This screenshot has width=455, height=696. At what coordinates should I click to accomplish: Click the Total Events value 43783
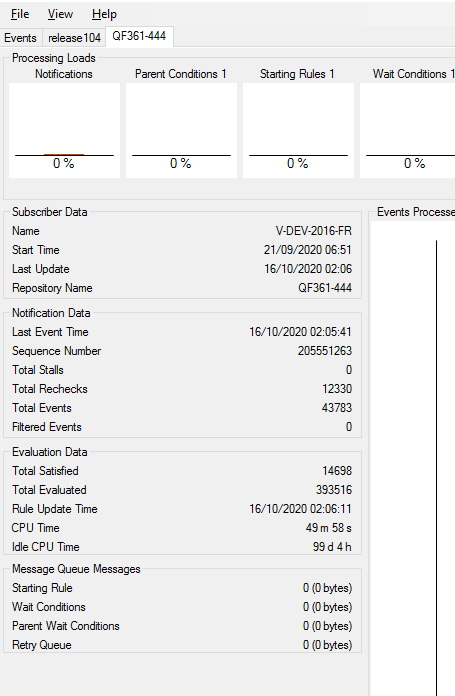[336, 407]
